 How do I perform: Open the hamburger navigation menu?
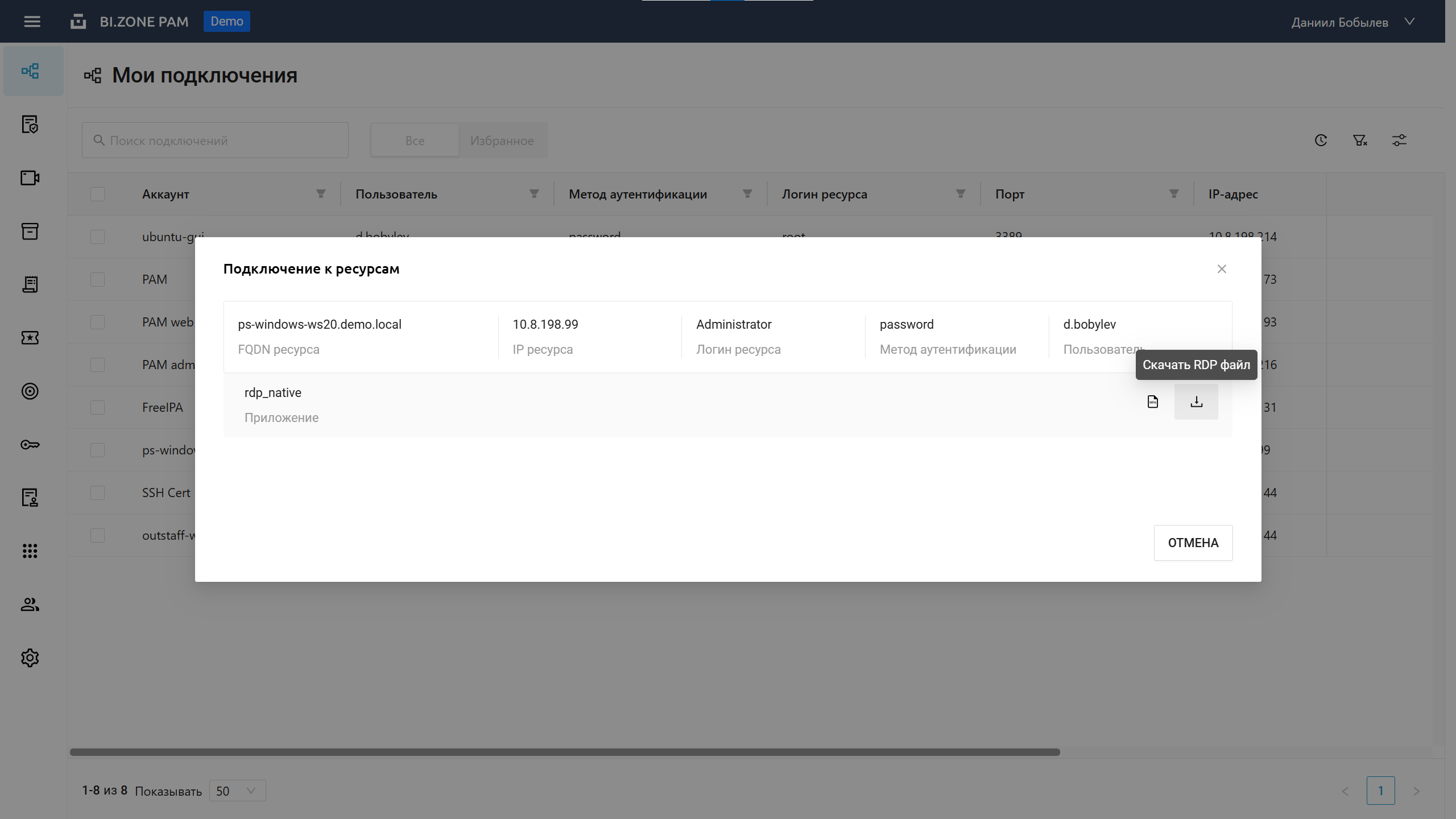click(32, 21)
